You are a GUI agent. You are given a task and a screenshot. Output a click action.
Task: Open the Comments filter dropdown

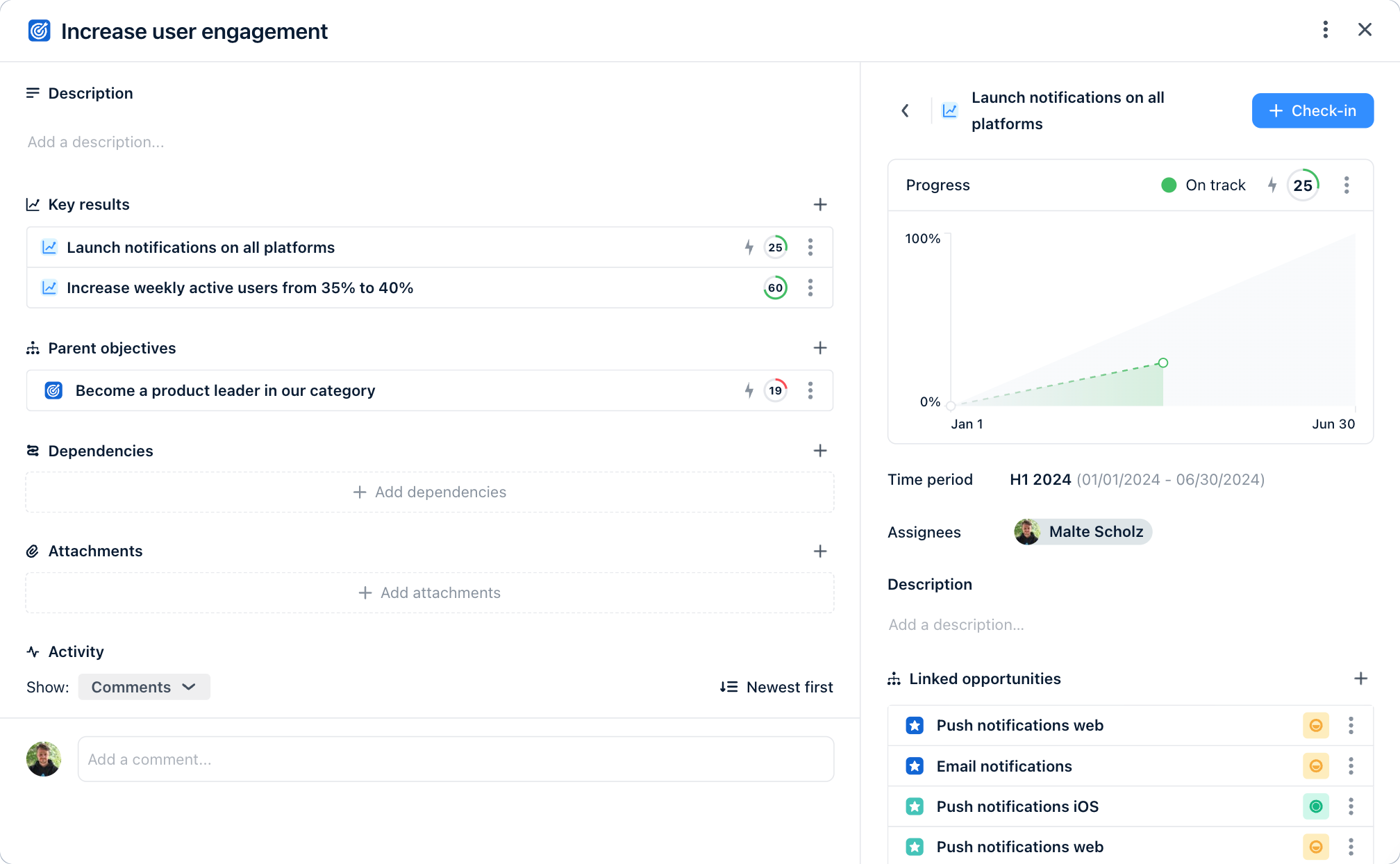(144, 687)
